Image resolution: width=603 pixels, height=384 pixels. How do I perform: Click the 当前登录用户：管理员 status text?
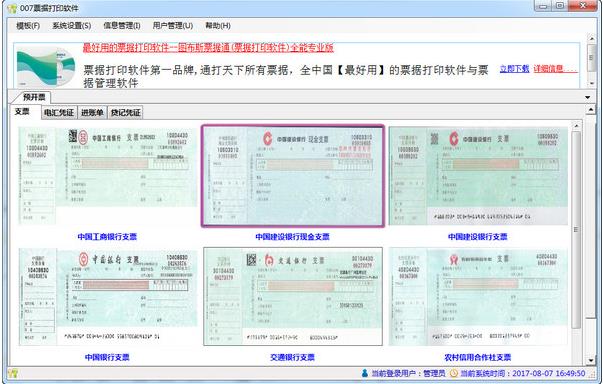(408, 373)
